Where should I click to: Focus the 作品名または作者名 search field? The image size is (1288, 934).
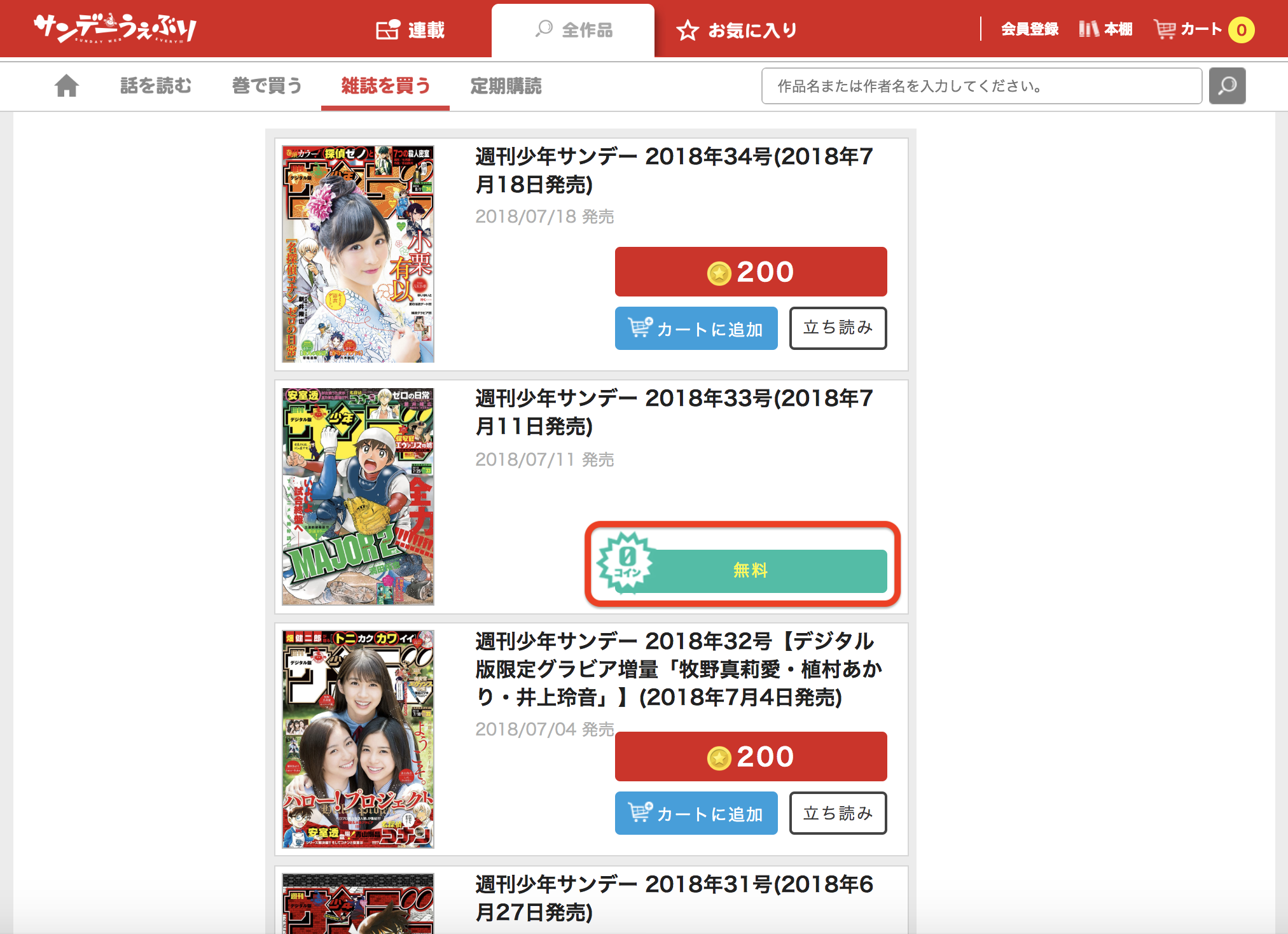click(981, 86)
